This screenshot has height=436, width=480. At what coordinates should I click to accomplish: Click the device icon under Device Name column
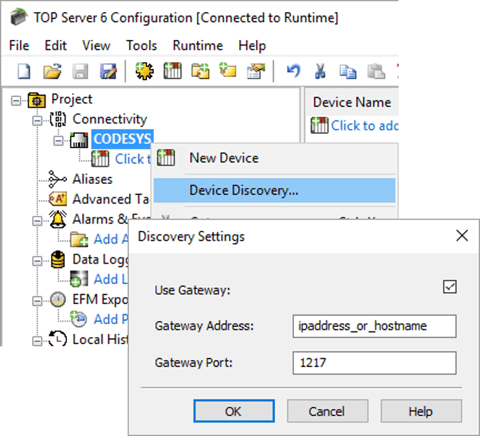click(319, 126)
